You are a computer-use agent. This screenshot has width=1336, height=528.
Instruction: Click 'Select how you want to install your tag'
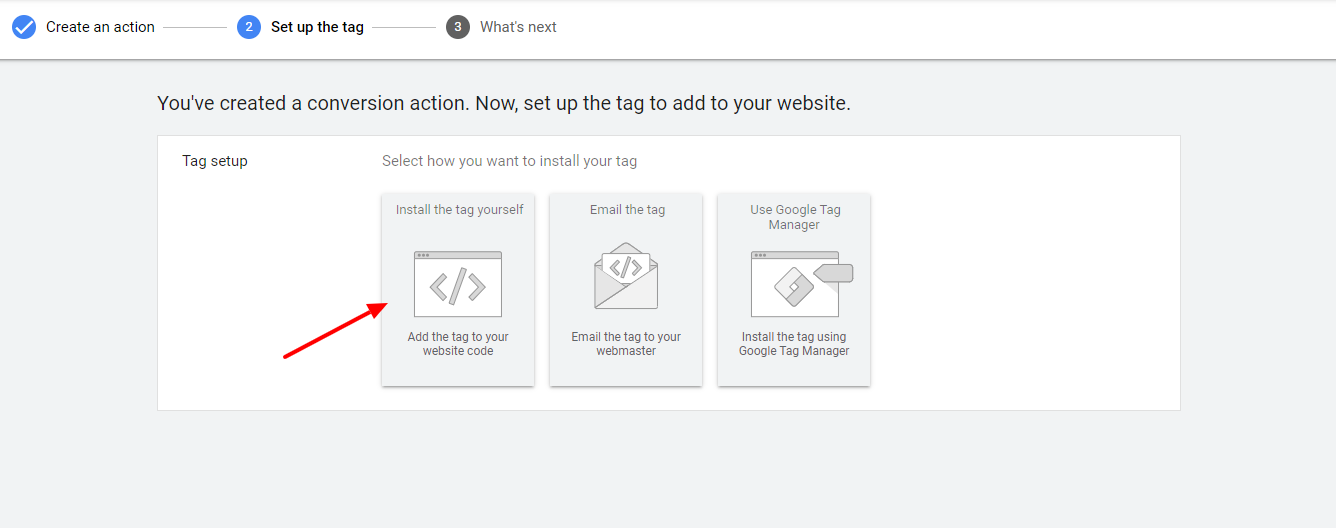[509, 161]
